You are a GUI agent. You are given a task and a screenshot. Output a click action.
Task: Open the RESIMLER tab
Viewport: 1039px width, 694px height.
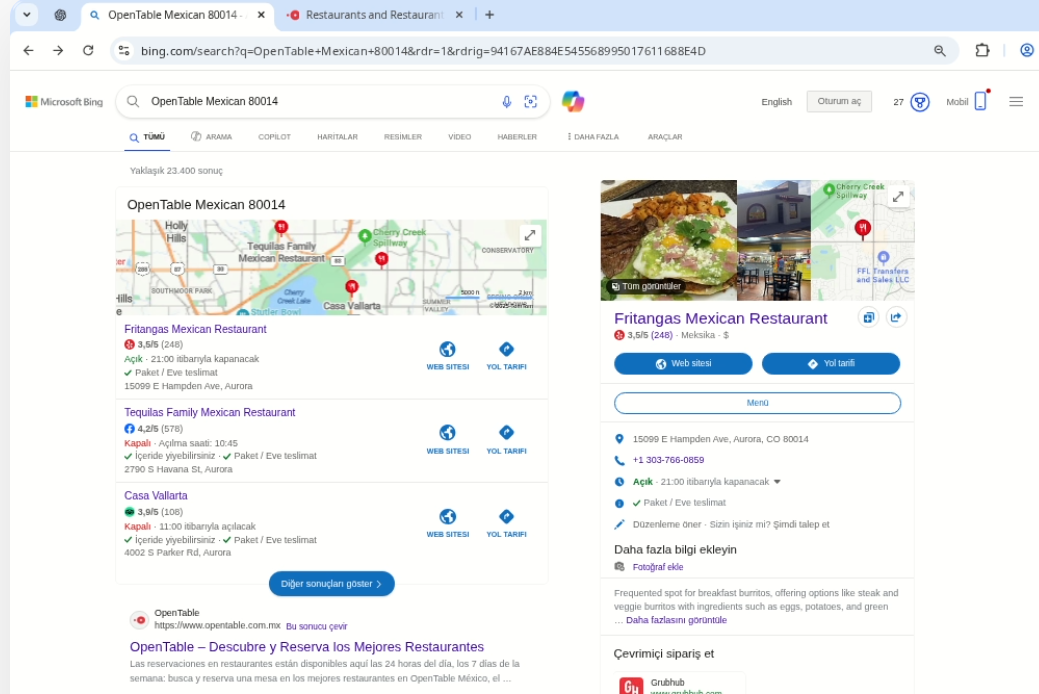click(403, 137)
